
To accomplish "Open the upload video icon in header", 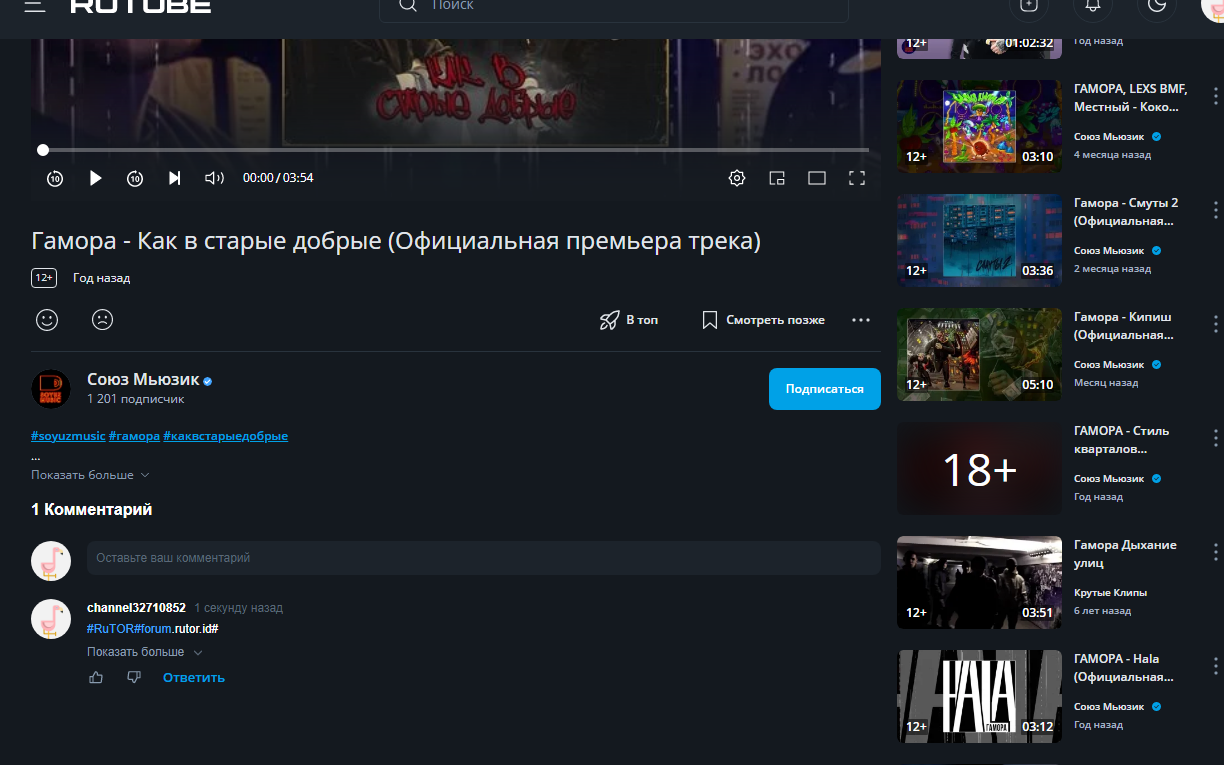I will click(1029, 6).
